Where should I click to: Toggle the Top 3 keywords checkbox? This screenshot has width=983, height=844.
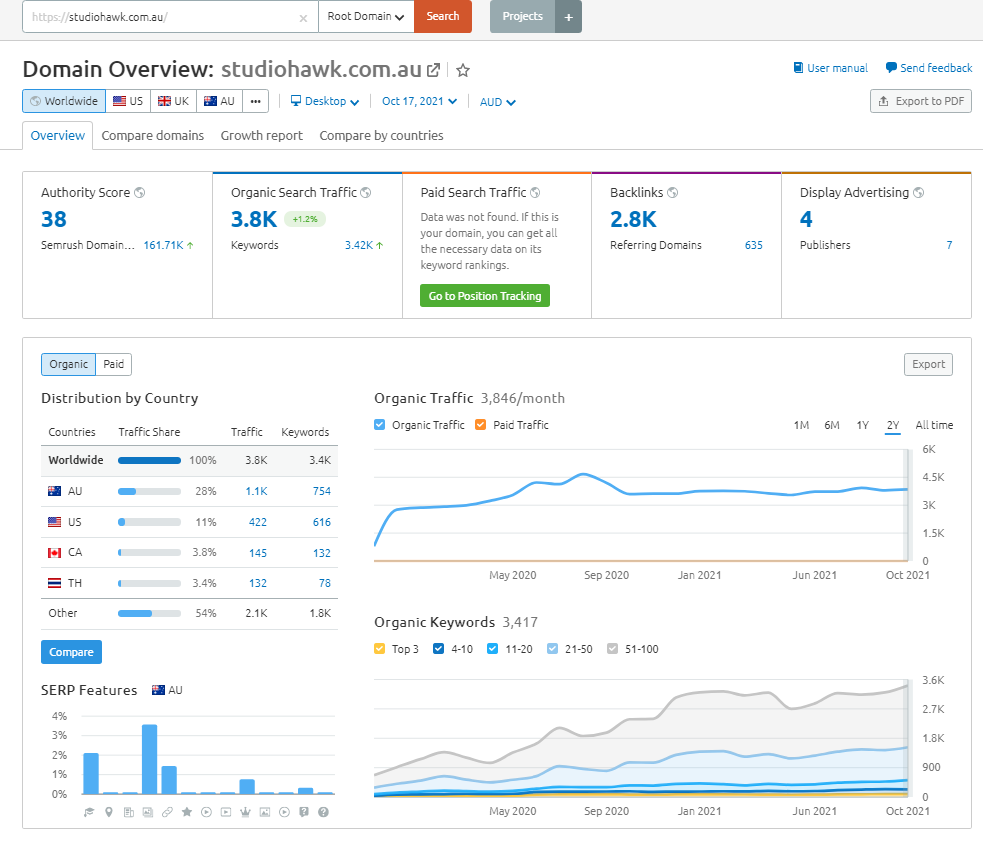(380, 649)
